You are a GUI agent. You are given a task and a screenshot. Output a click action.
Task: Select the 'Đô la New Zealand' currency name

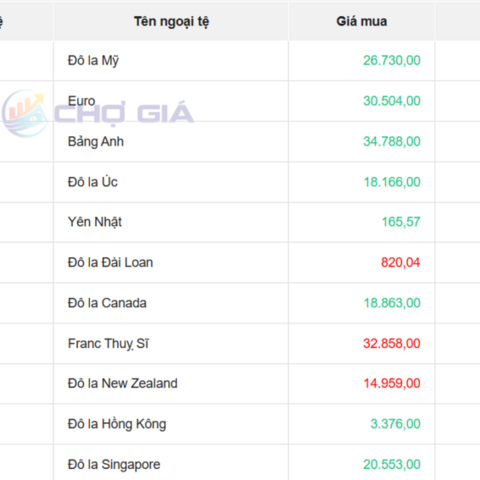tap(123, 383)
